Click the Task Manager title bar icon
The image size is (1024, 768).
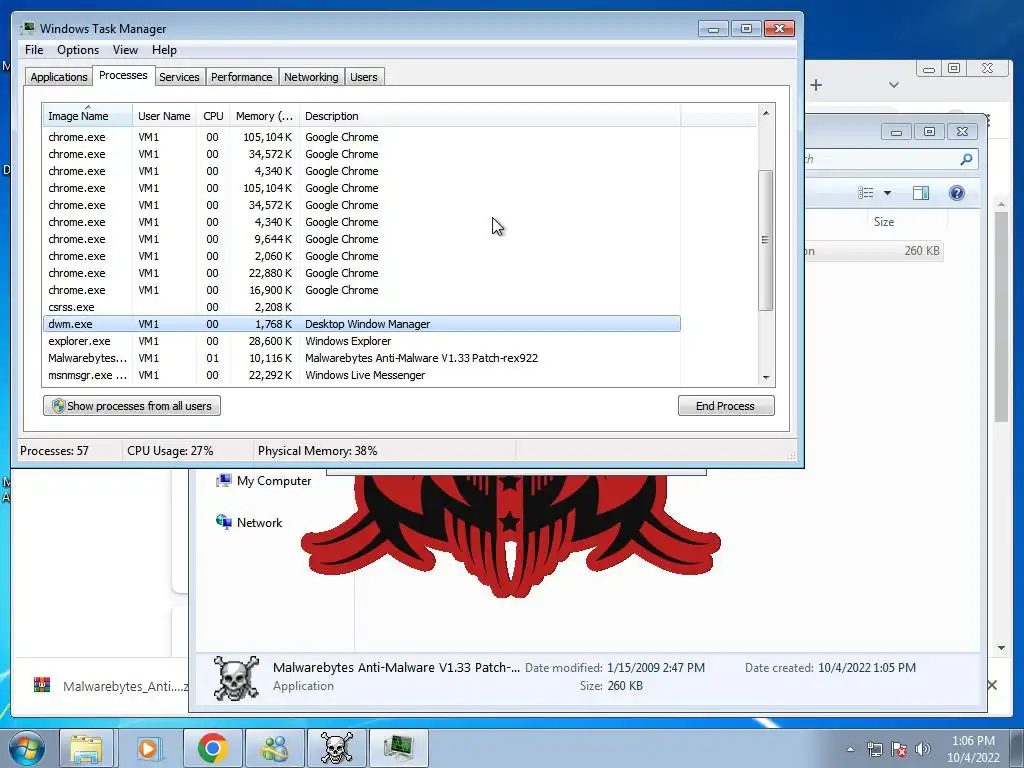pyautogui.click(x=28, y=28)
